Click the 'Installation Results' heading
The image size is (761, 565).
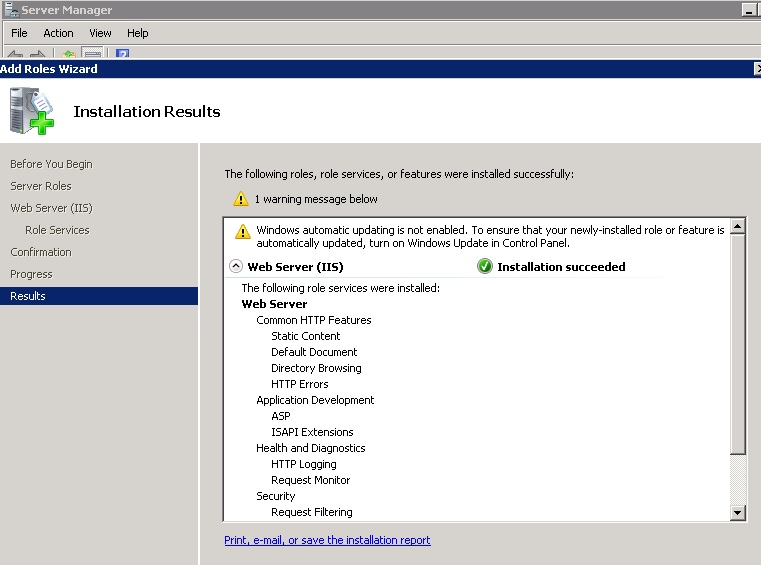(x=147, y=112)
